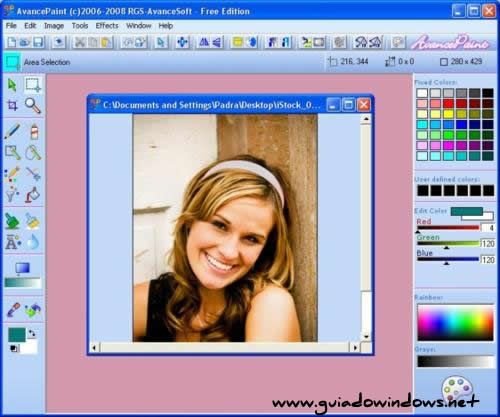This screenshot has height=417, width=500.
Task: Open the Edit menu
Action: point(30,26)
